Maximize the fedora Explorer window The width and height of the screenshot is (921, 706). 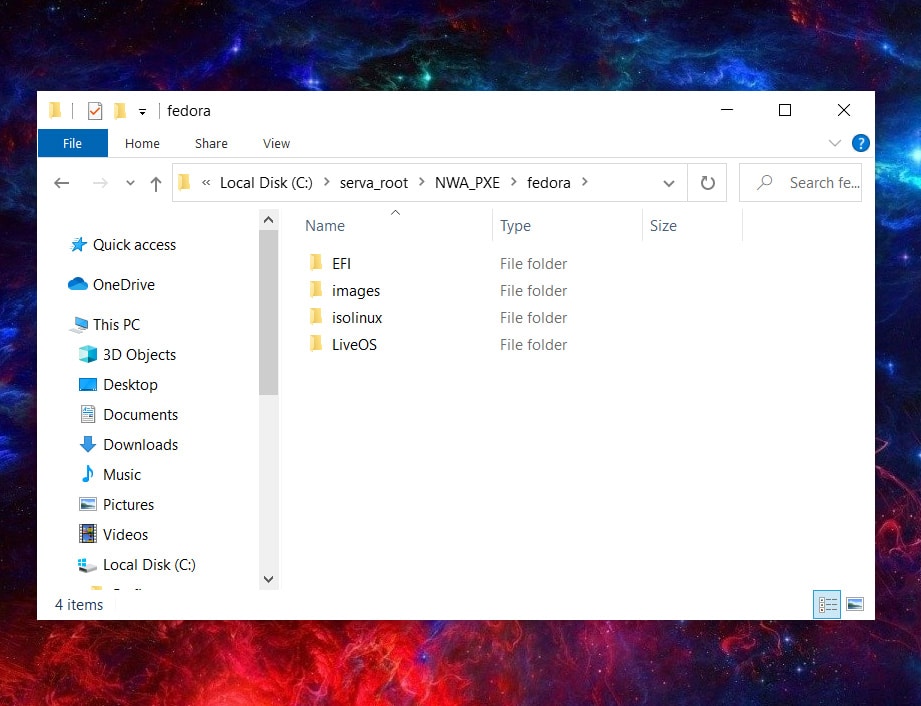pos(785,110)
